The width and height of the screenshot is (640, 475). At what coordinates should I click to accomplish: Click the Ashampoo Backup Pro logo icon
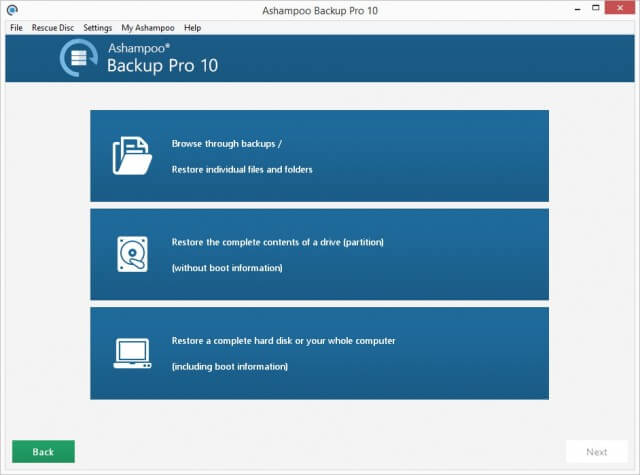tap(79, 58)
